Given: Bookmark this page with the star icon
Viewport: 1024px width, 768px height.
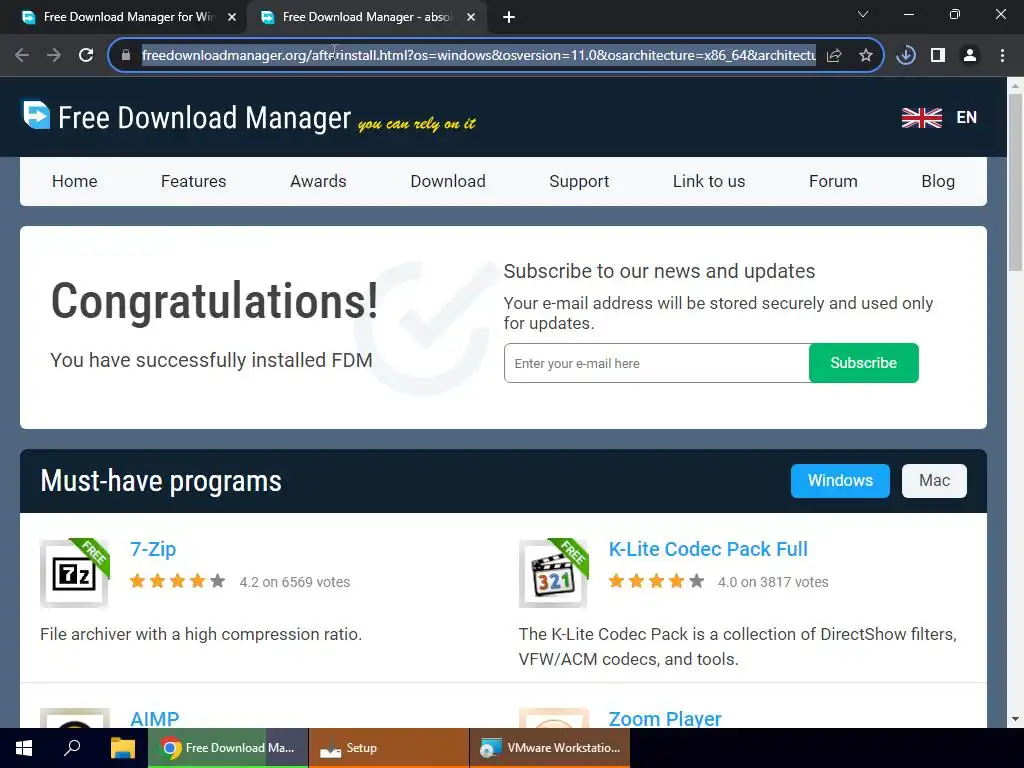Looking at the screenshot, I should tap(866, 56).
